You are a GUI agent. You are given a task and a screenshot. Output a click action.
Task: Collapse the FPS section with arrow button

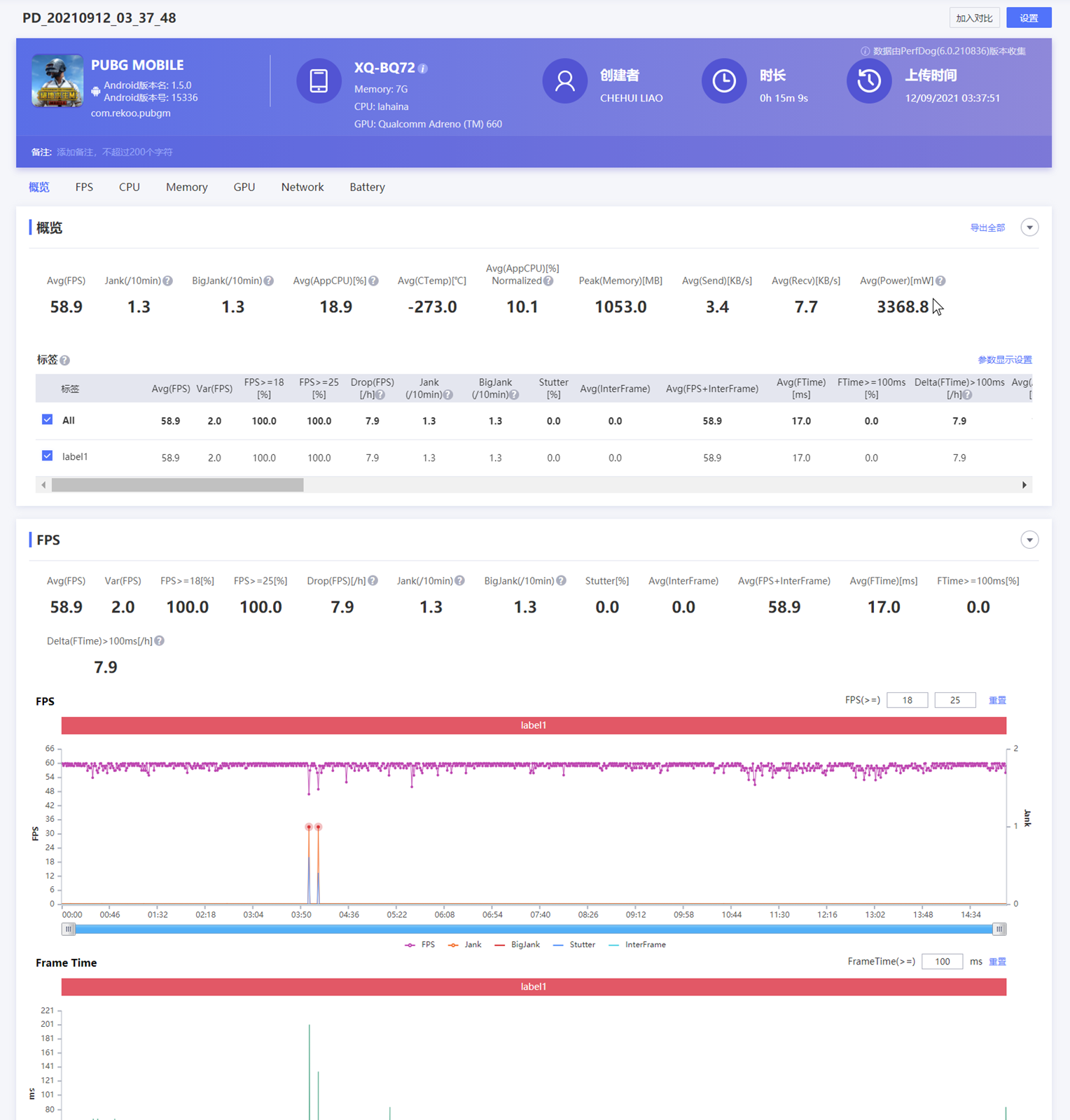coord(1029,540)
